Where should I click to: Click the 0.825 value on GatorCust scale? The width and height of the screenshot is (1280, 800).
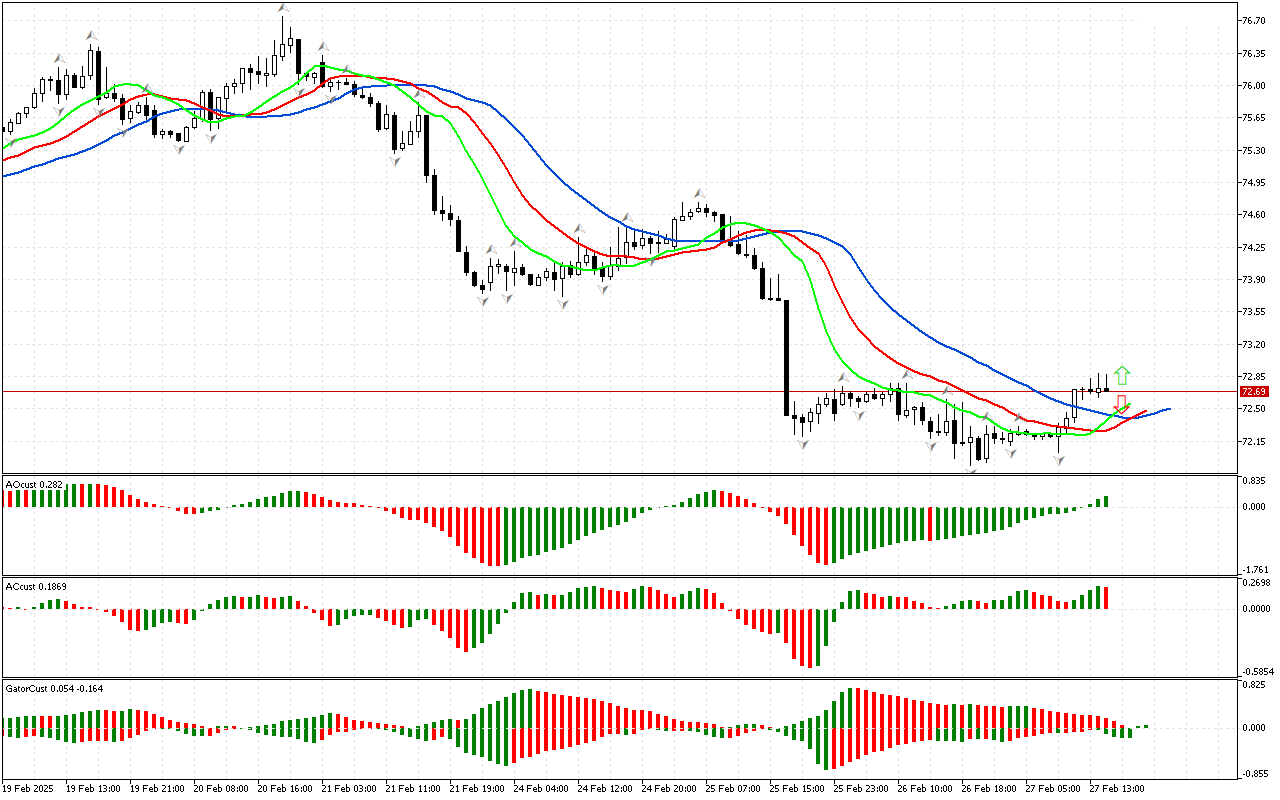(x=1253, y=684)
